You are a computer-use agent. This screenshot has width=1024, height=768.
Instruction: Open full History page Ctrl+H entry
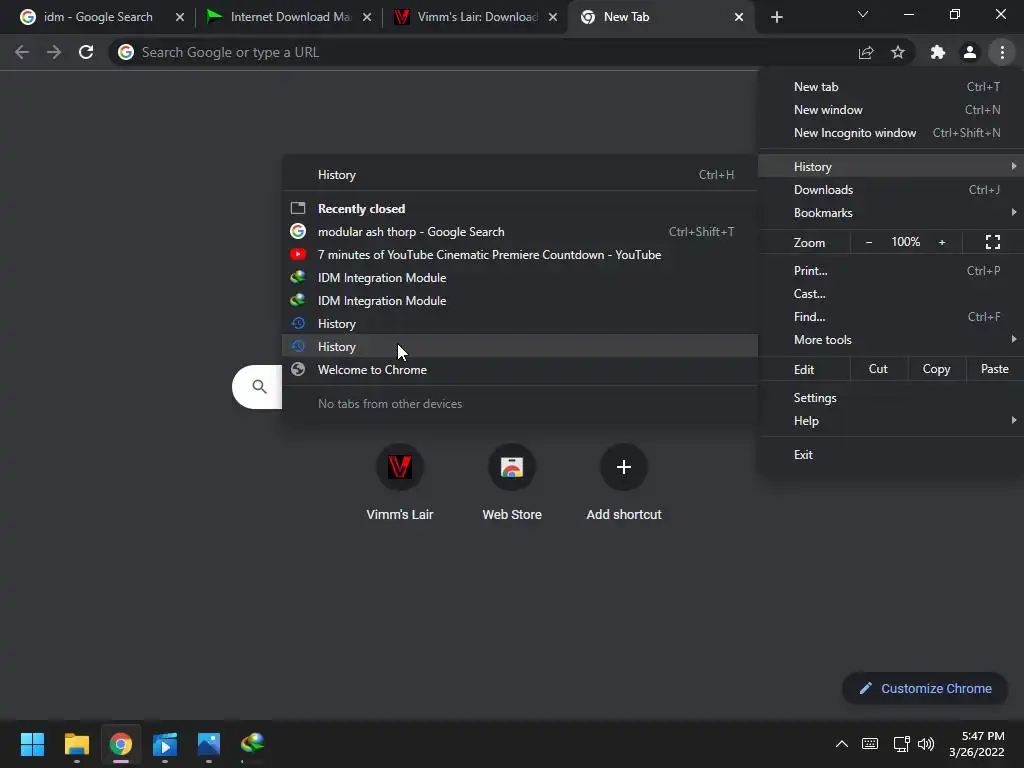click(x=520, y=175)
